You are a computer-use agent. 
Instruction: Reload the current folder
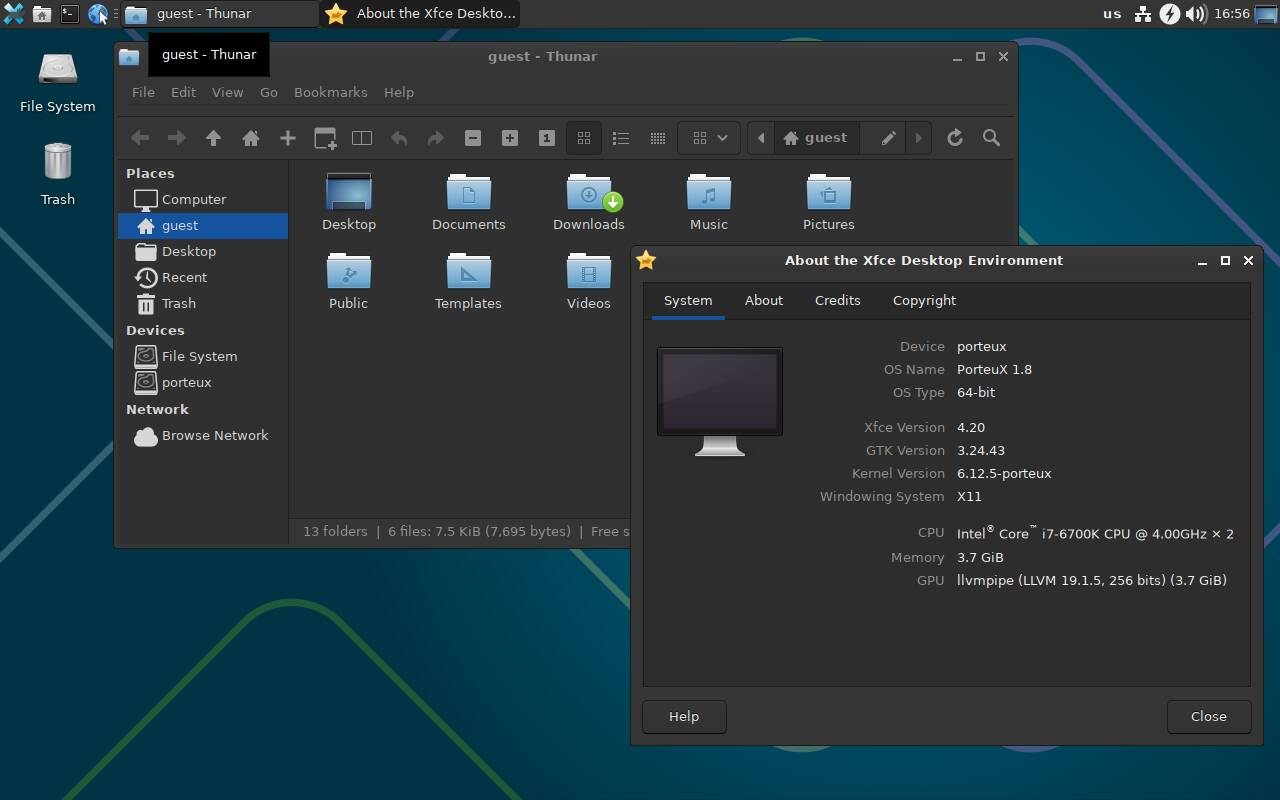pyautogui.click(x=955, y=138)
